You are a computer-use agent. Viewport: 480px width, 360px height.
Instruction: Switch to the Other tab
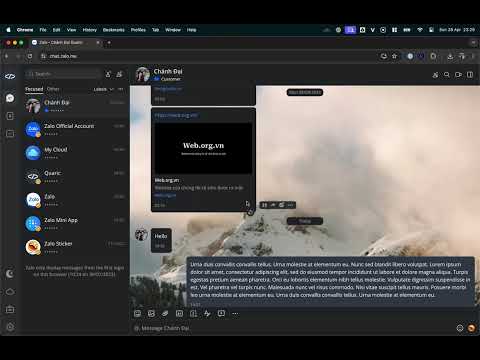click(x=53, y=89)
